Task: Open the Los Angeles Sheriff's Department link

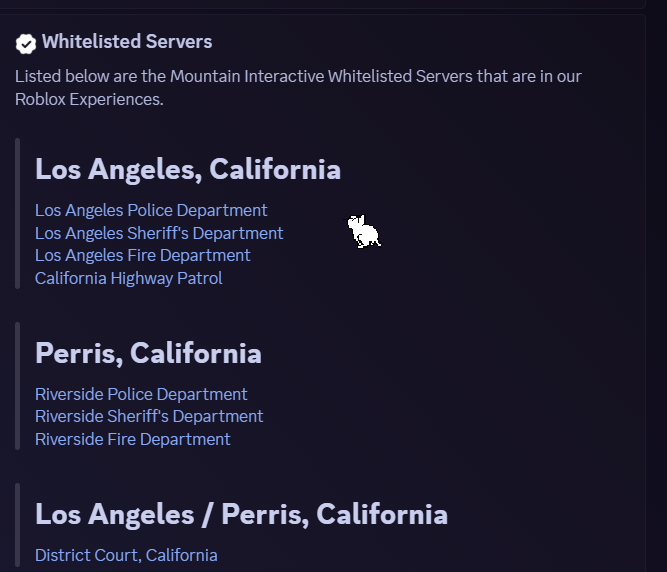Action: pos(159,233)
